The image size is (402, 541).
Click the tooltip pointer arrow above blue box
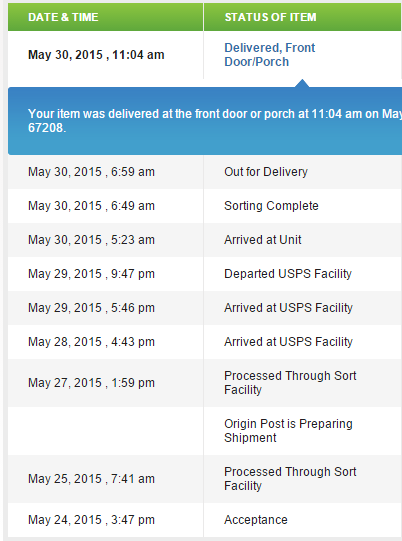tap(302, 83)
